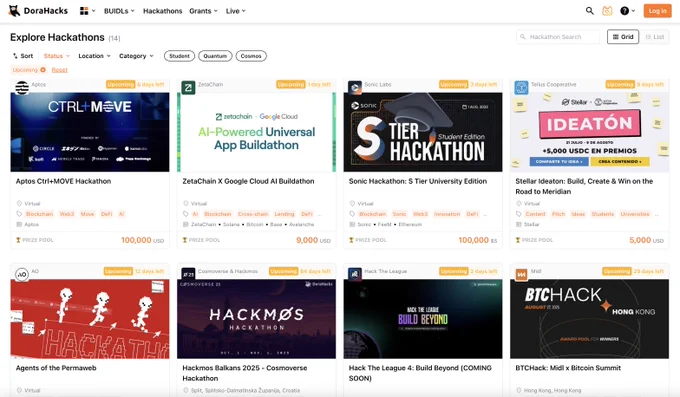Screen dimensions: 680x397
Task: Click the Cross-chain tag on ZetaChain card
Action: (x=253, y=214)
